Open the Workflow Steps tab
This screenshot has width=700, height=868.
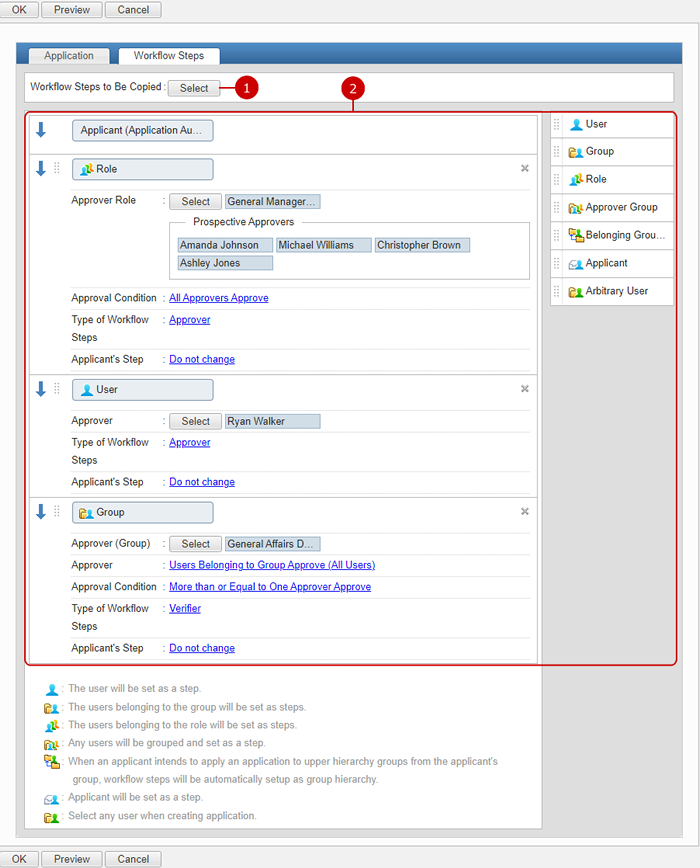coord(169,56)
